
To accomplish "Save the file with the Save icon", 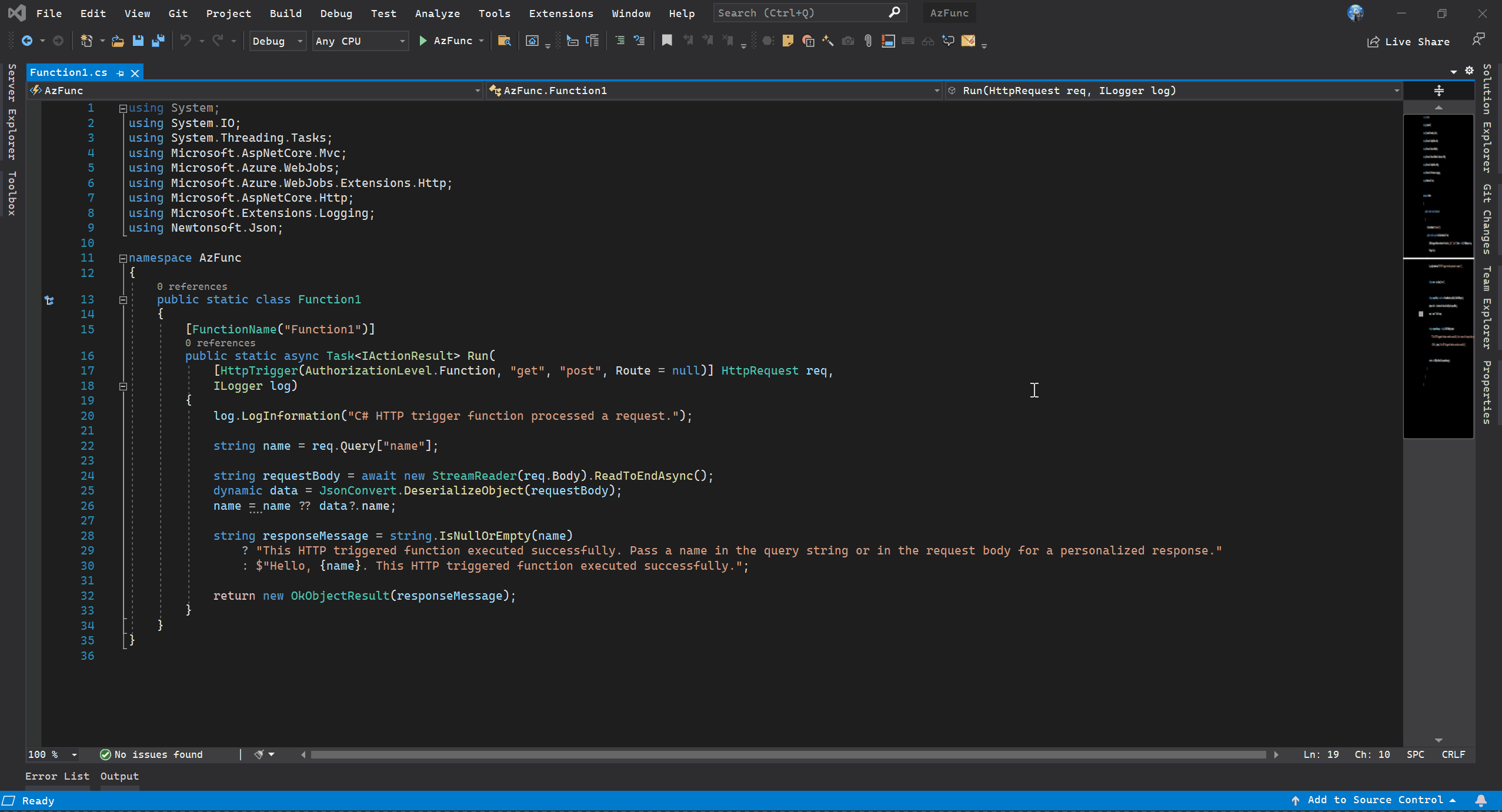I will click(138, 41).
